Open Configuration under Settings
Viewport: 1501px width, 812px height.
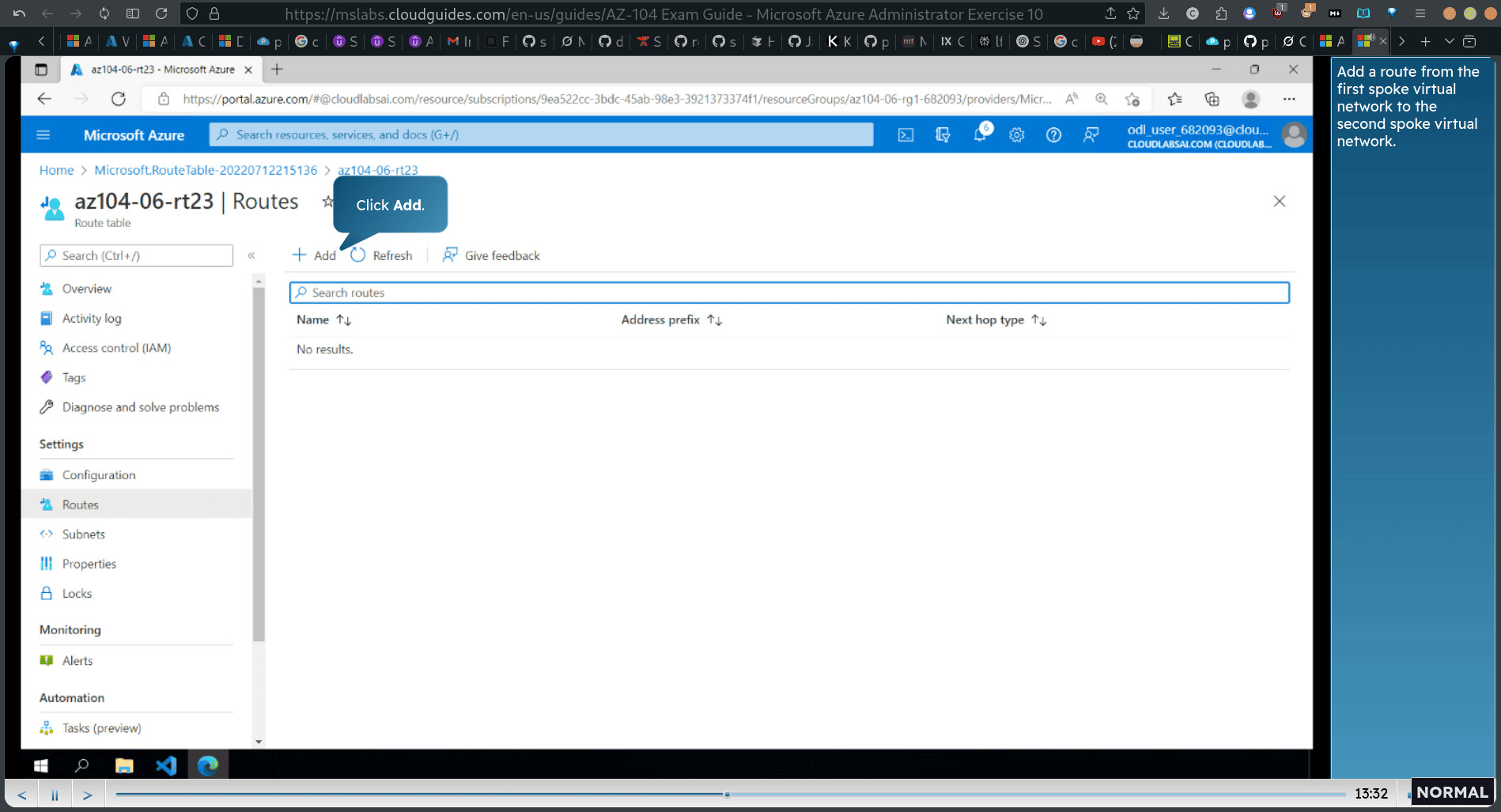pos(99,474)
